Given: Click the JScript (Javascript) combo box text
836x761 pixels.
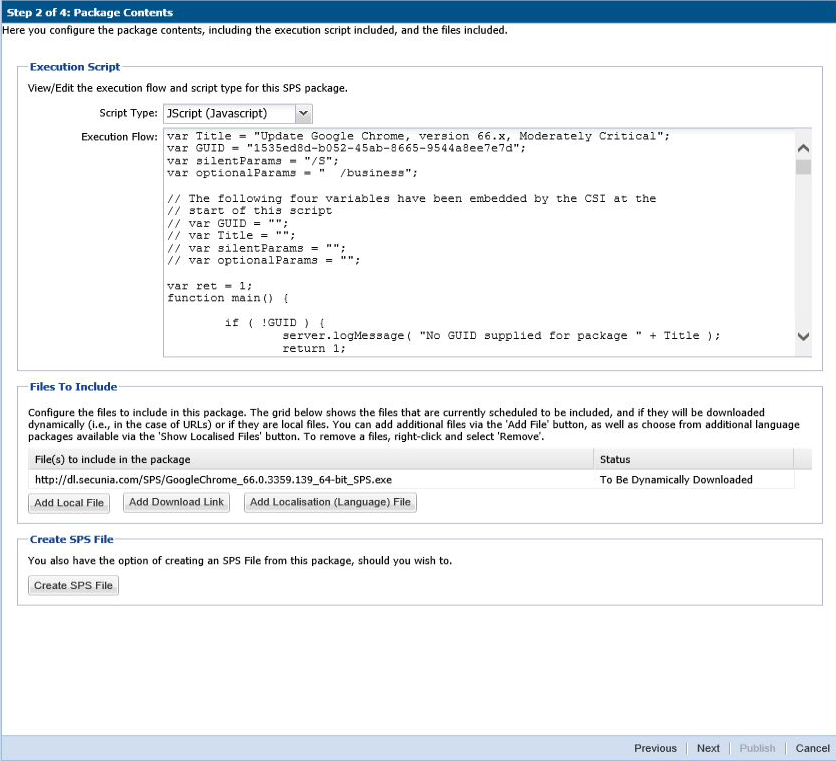Looking at the screenshot, I should tap(229, 114).
